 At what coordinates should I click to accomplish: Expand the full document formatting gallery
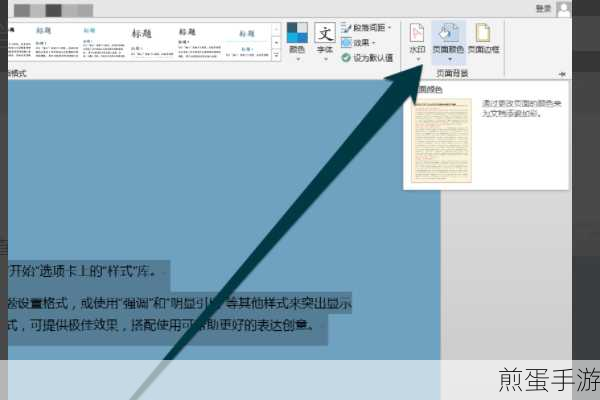tap(276, 56)
